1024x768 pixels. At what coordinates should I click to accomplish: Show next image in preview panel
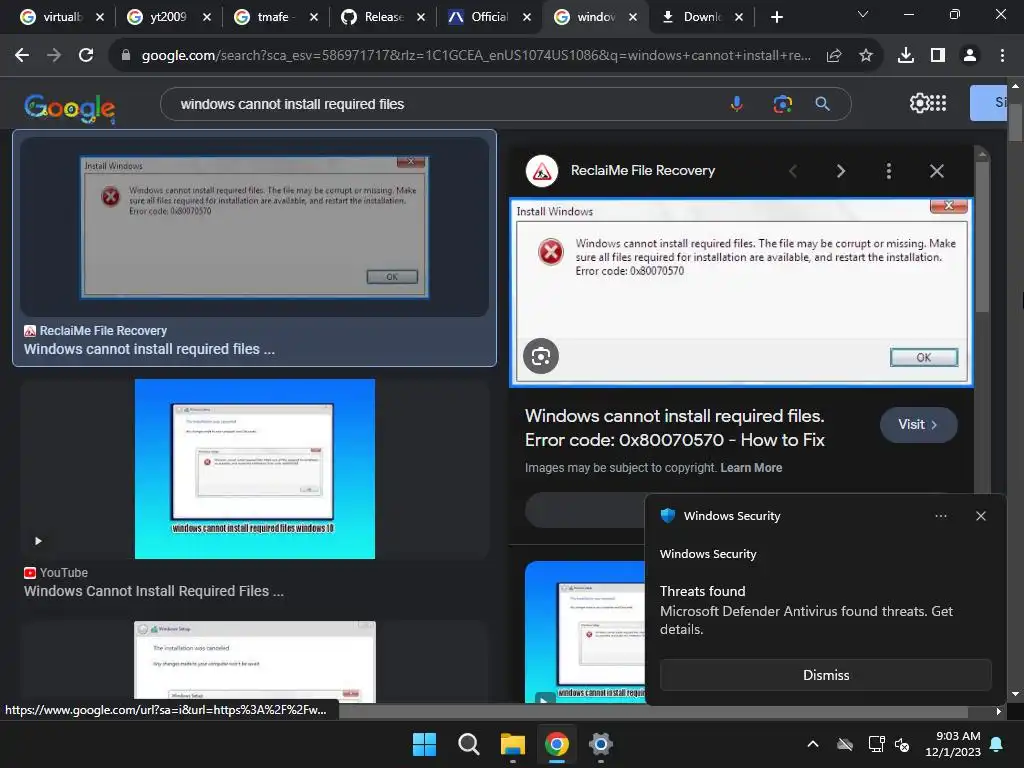point(841,171)
